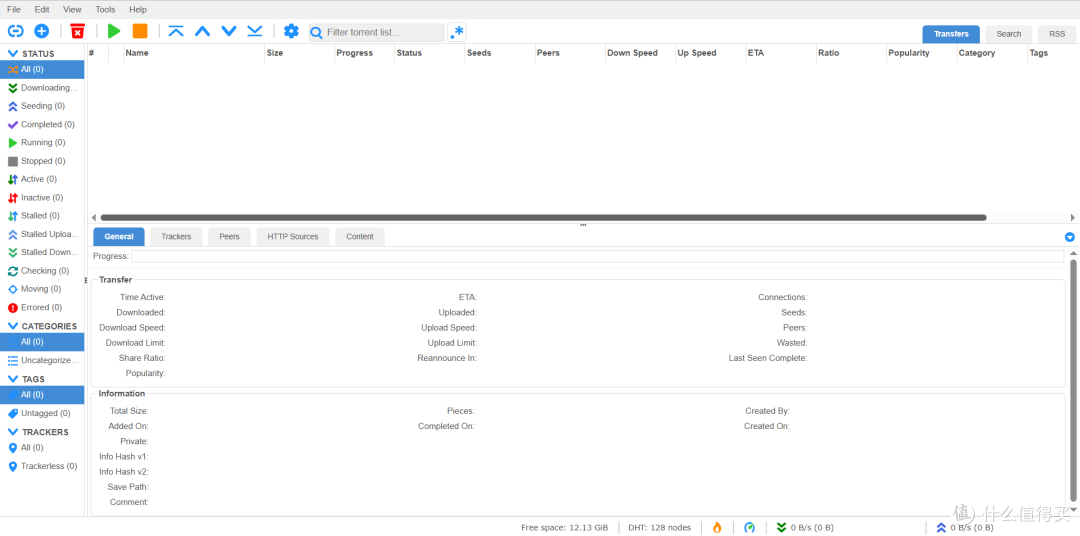Collapse the STATUS filter section

pos(13,54)
